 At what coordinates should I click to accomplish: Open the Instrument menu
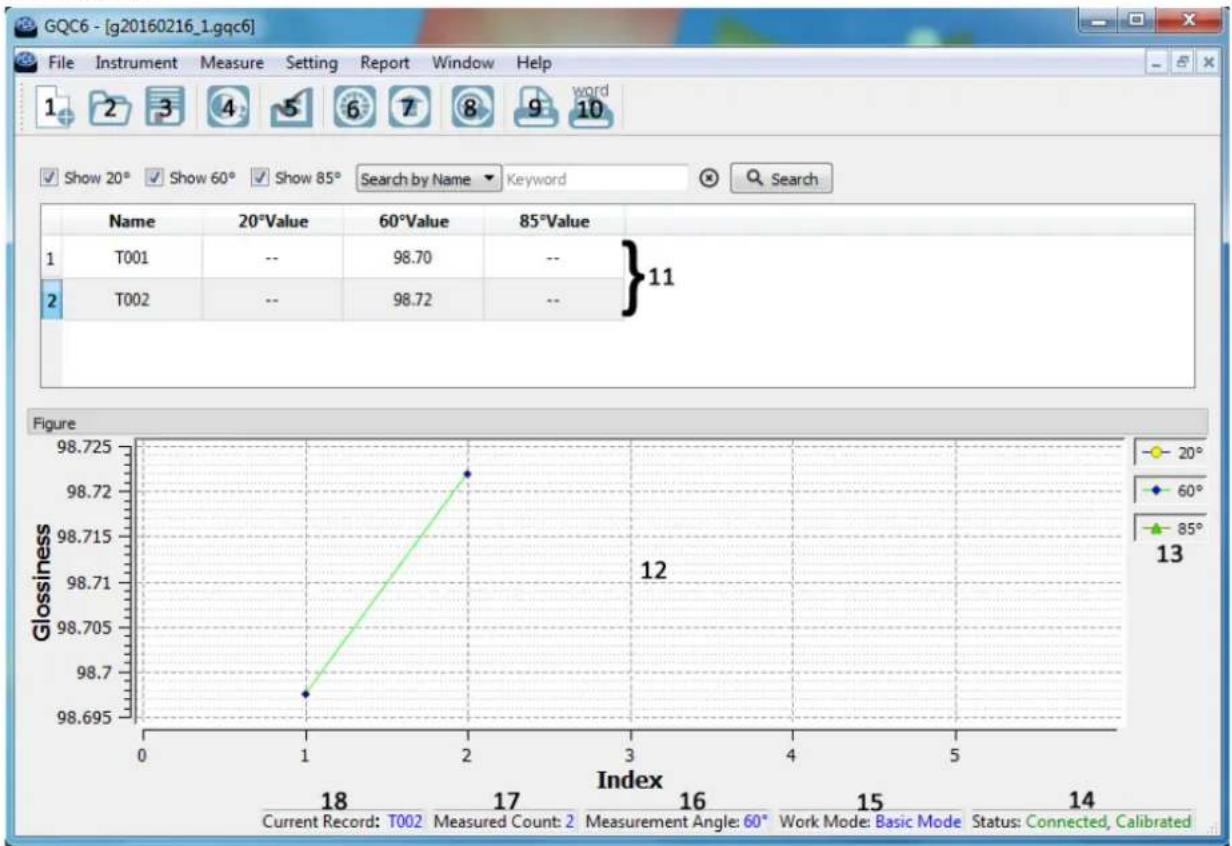(x=136, y=62)
